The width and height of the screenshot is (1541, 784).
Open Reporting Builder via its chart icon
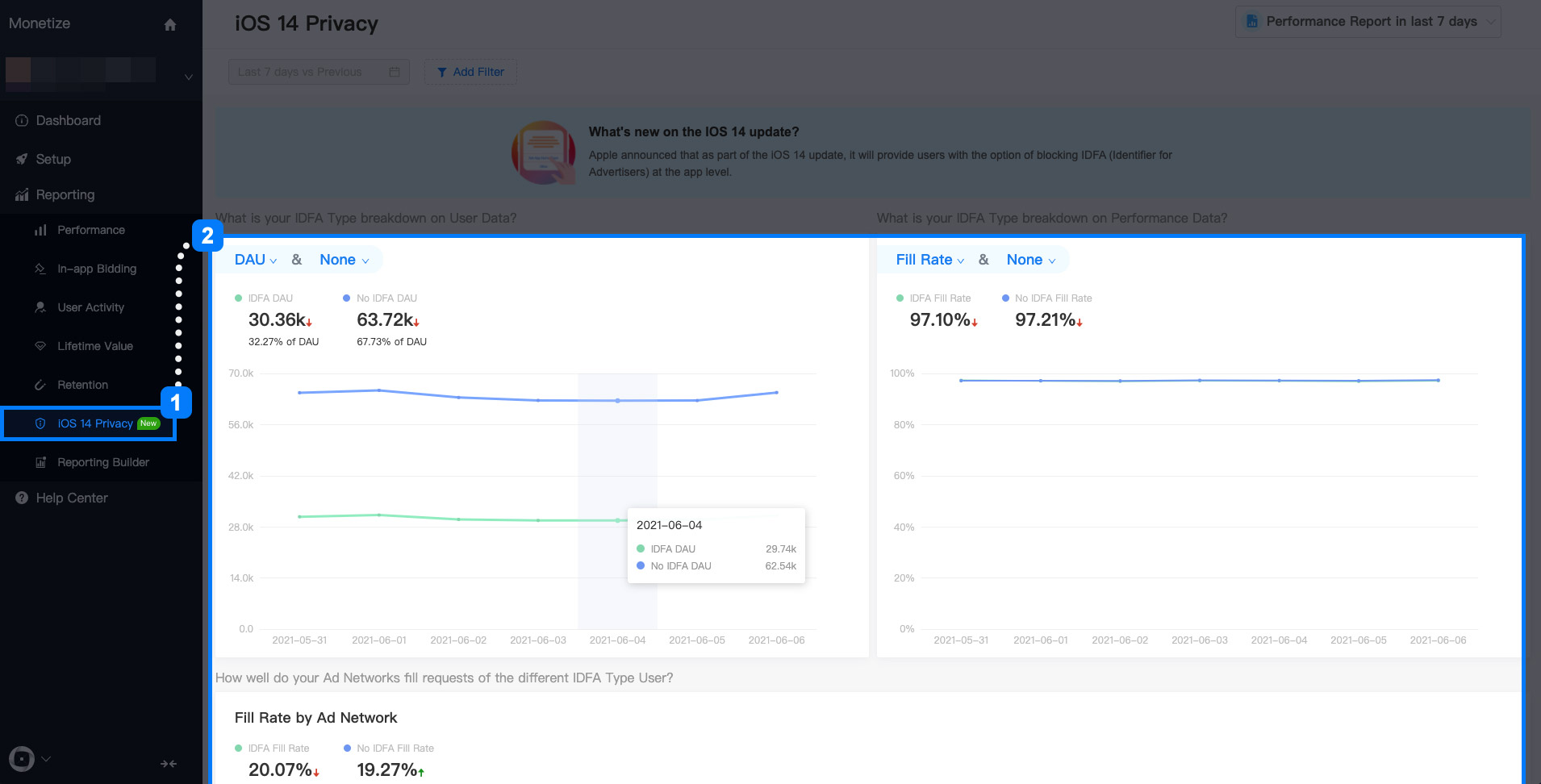pos(41,462)
